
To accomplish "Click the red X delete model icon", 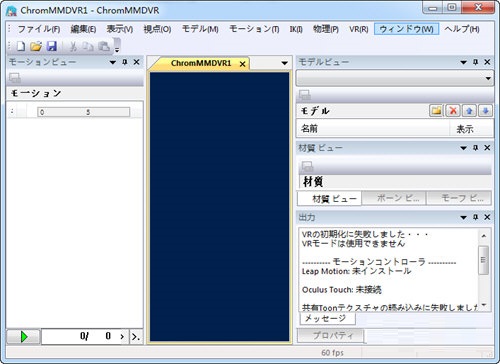I will [453, 110].
